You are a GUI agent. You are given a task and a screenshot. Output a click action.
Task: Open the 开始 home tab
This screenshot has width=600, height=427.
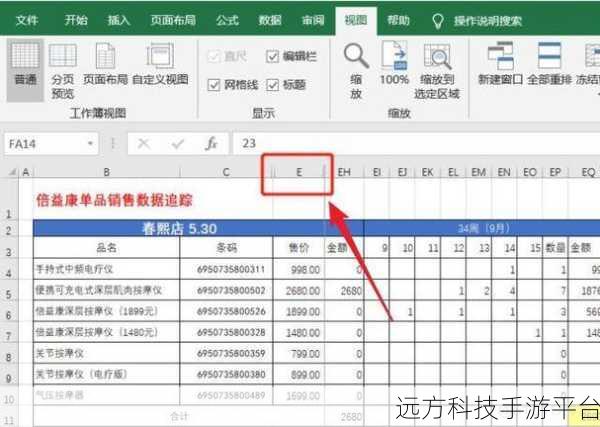point(76,20)
